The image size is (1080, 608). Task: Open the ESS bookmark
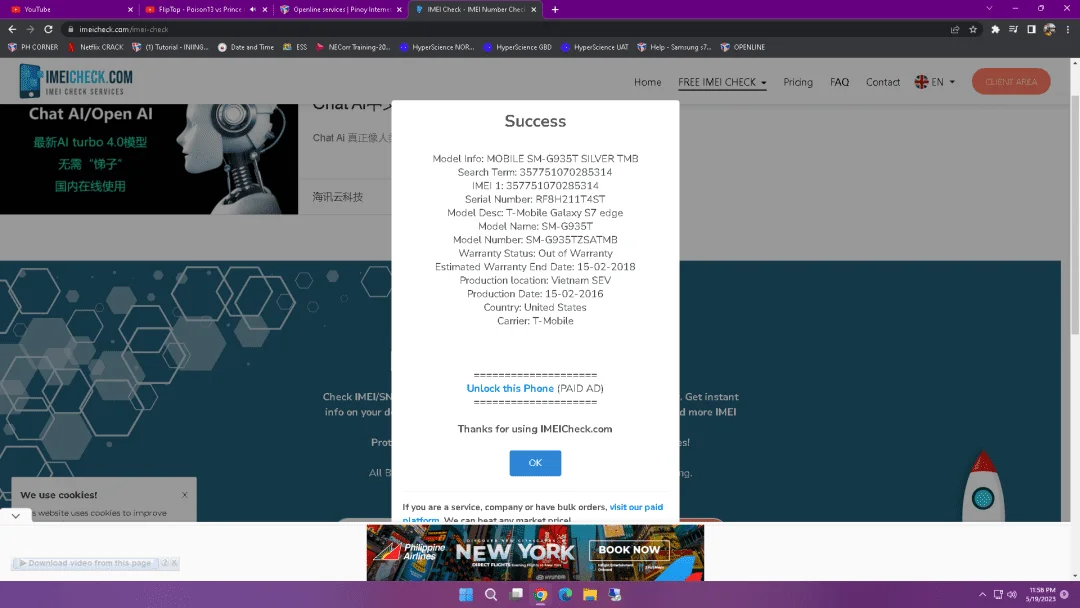pyautogui.click(x=295, y=48)
